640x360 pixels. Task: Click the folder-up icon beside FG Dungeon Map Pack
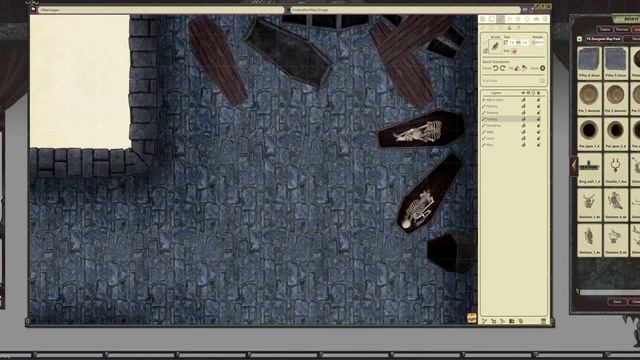(579, 39)
